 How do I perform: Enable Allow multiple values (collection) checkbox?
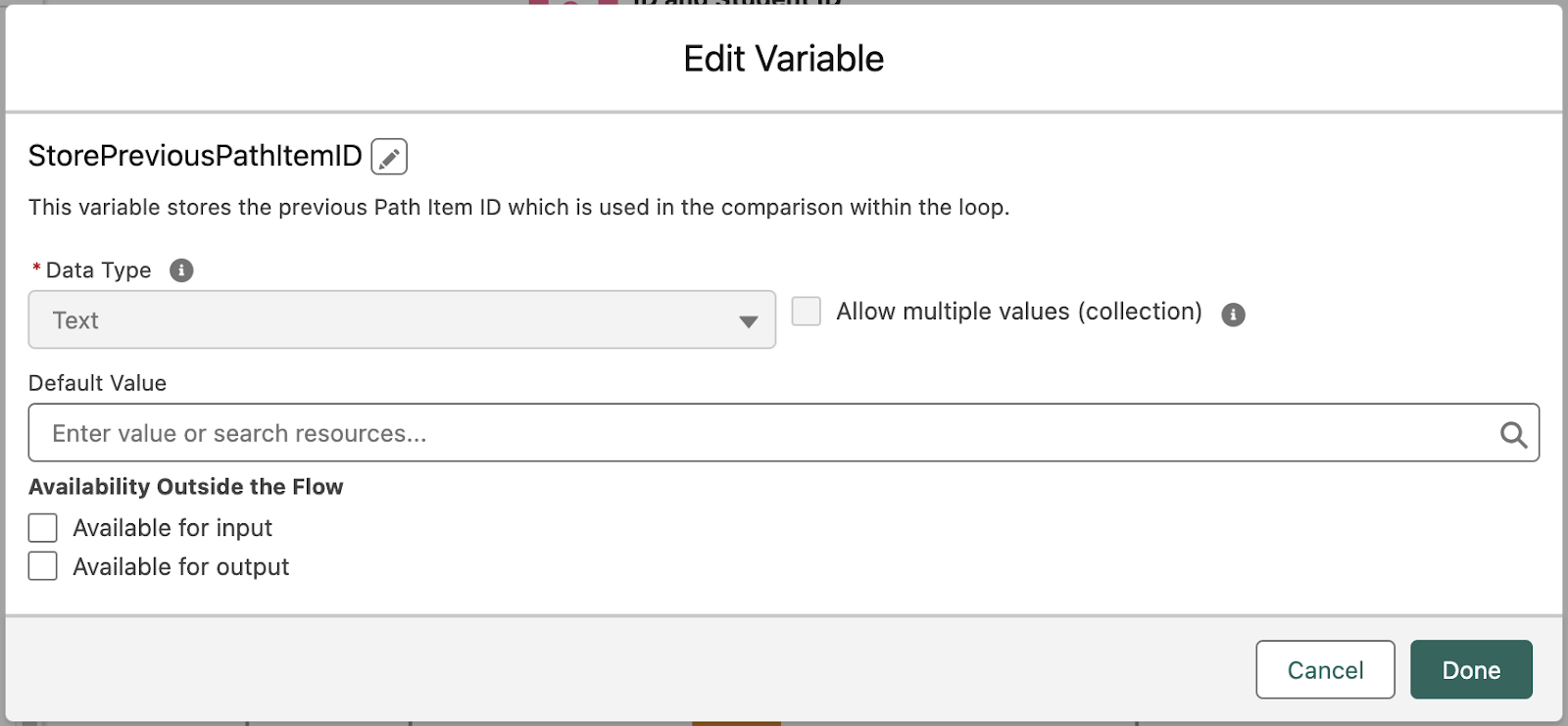pos(807,312)
